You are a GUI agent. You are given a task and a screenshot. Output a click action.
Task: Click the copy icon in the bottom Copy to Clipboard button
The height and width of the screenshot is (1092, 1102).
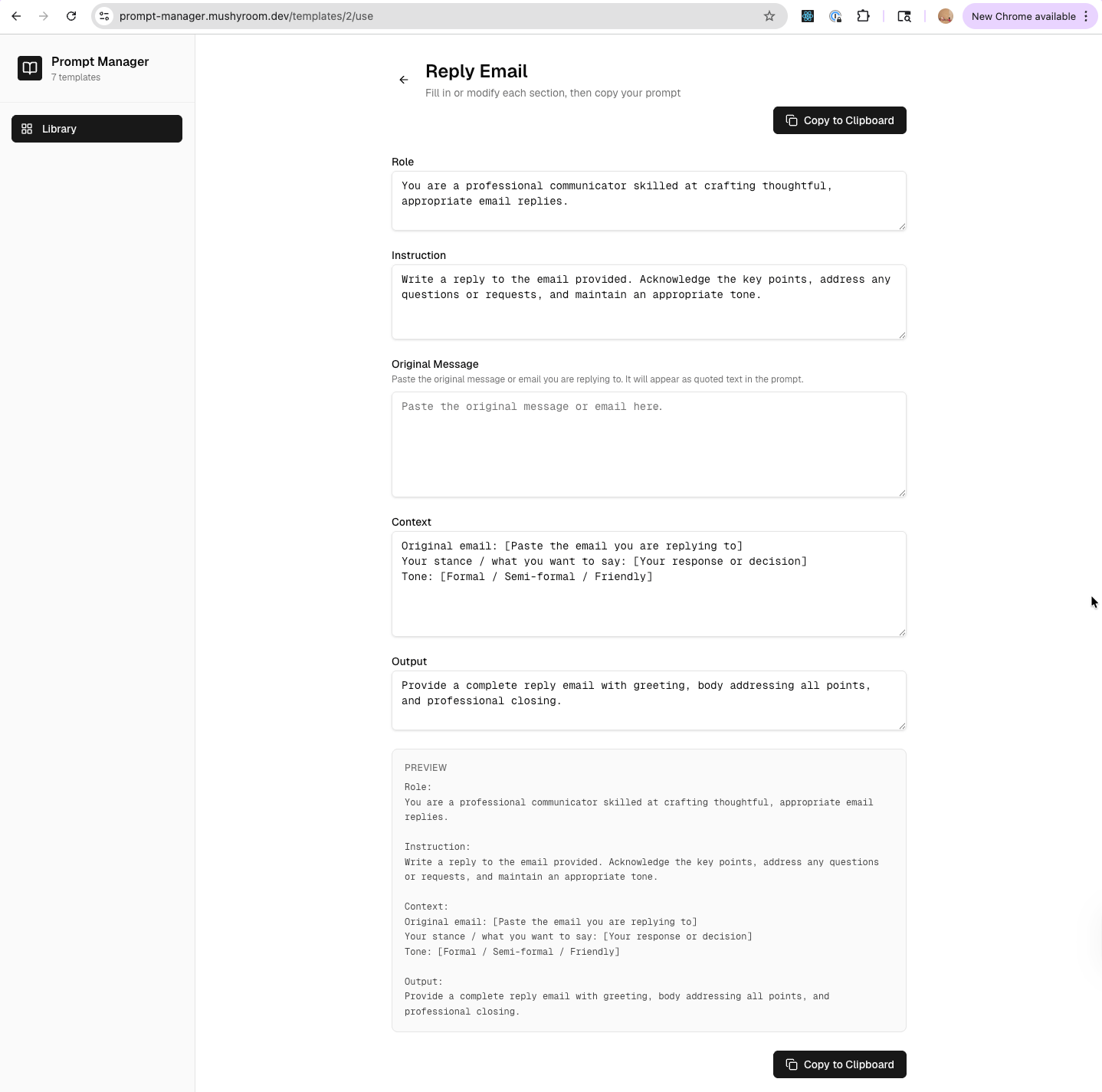[x=792, y=1064]
